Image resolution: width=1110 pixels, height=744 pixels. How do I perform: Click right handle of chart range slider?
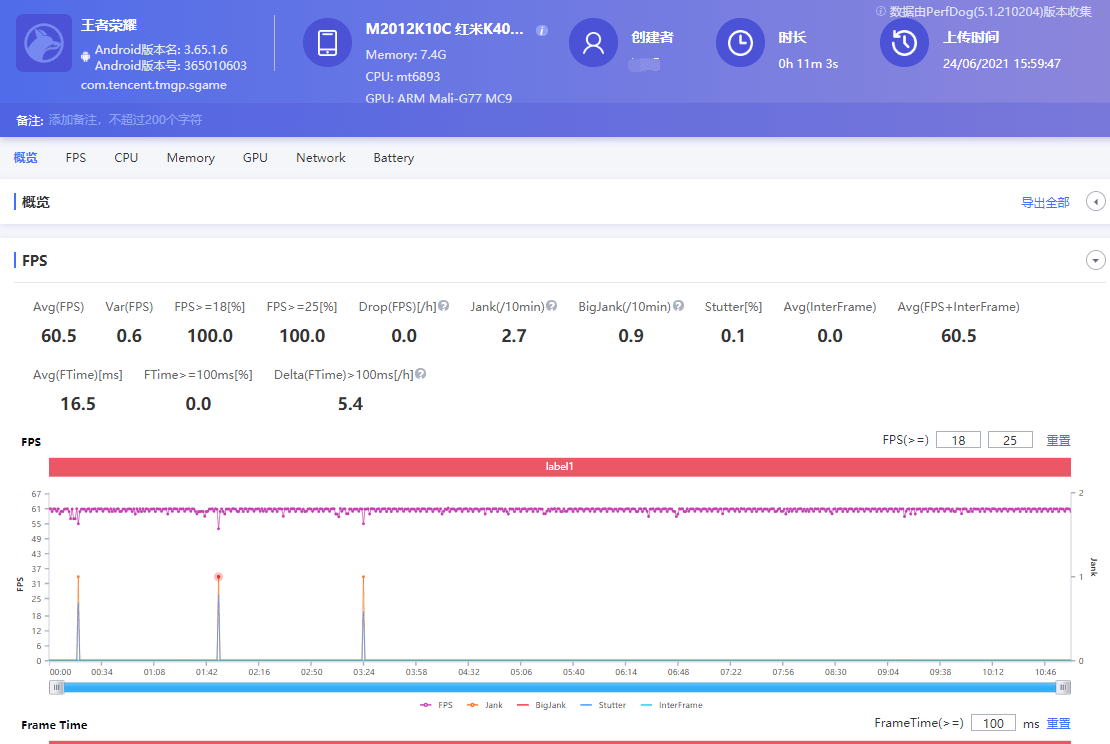coord(1063,687)
